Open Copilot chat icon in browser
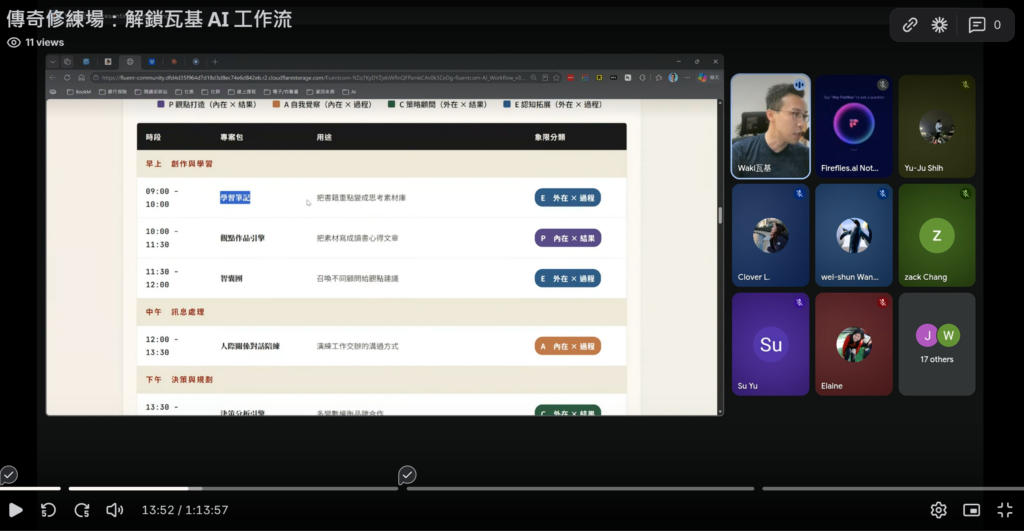 tap(702, 78)
